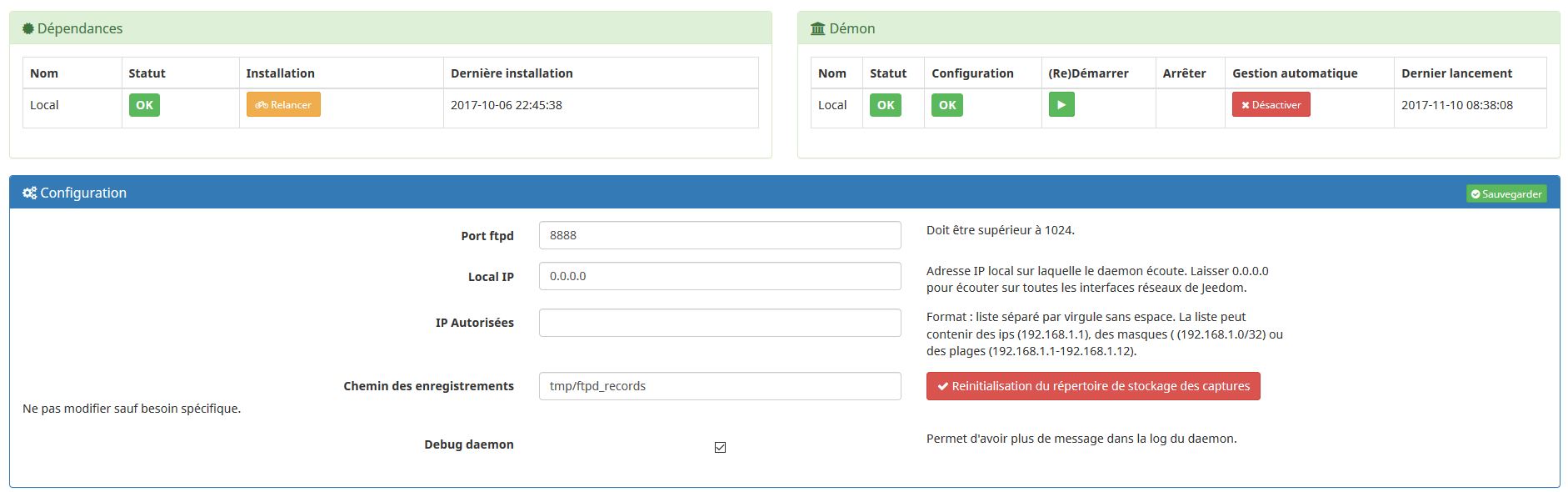This screenshot has width=1568, height=492.
Task: Select the date 2017-11-10 08:38:08
Action: pos(1457,105)
